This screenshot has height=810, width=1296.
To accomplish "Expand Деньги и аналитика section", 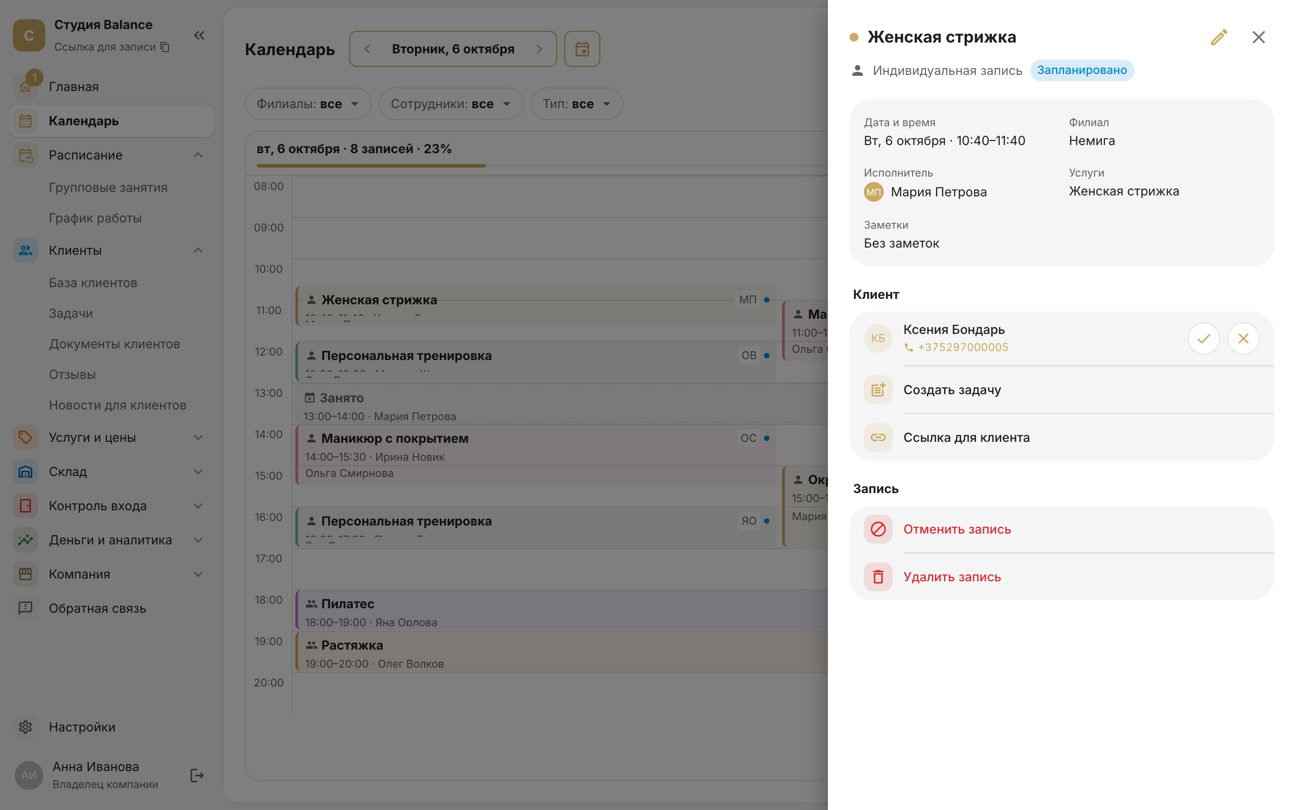I will click(198, 540).
